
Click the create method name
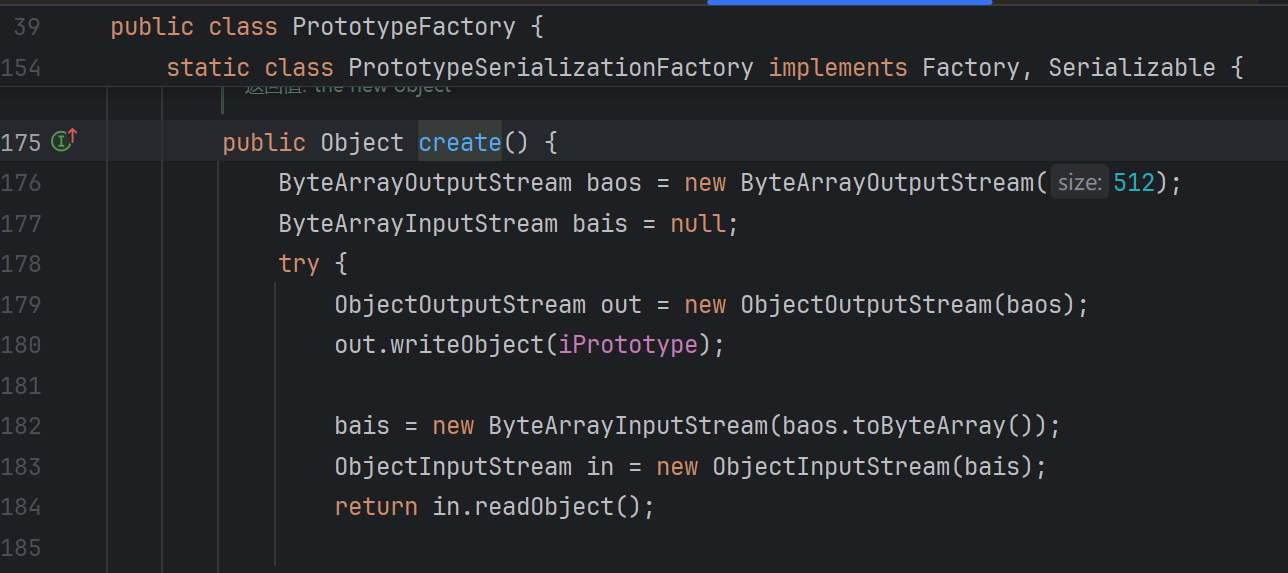(x=459, y=143)
